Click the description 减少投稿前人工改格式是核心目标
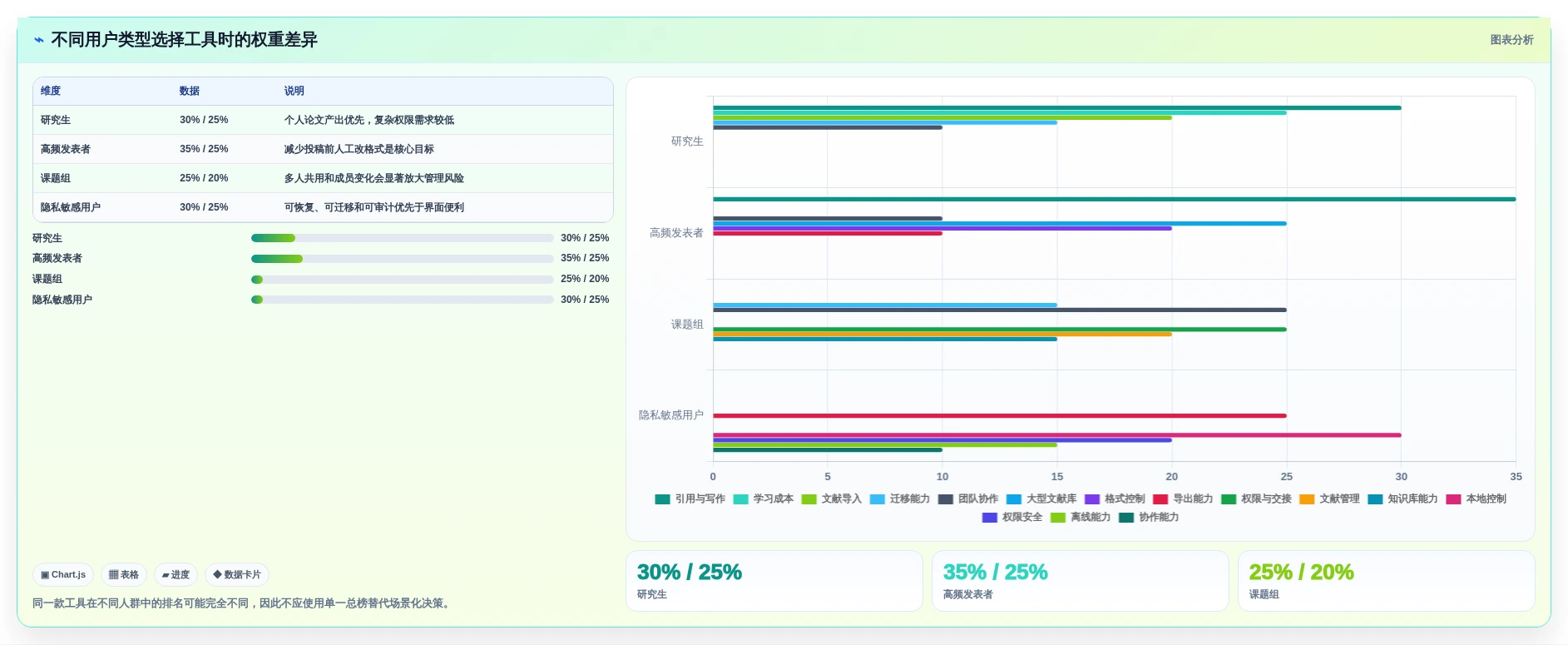 tap(359, 149)
